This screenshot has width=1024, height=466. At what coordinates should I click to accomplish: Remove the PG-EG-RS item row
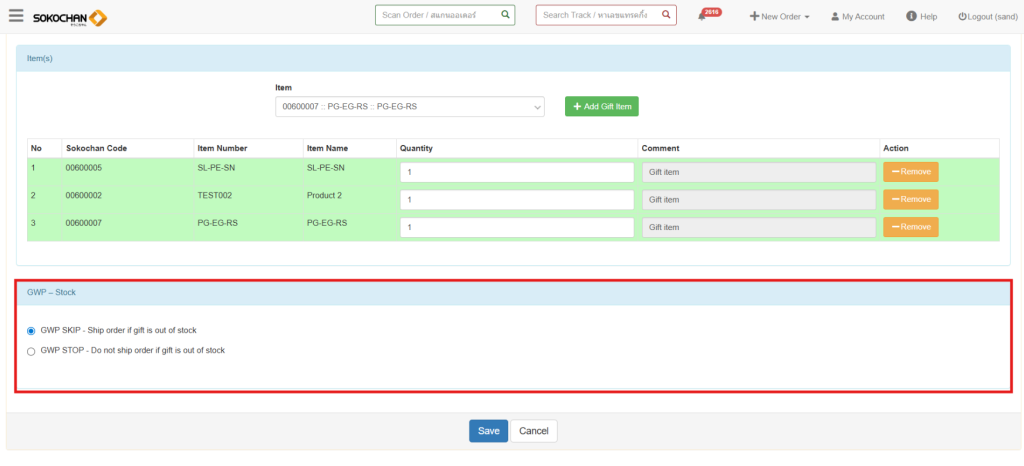[910, 227]
